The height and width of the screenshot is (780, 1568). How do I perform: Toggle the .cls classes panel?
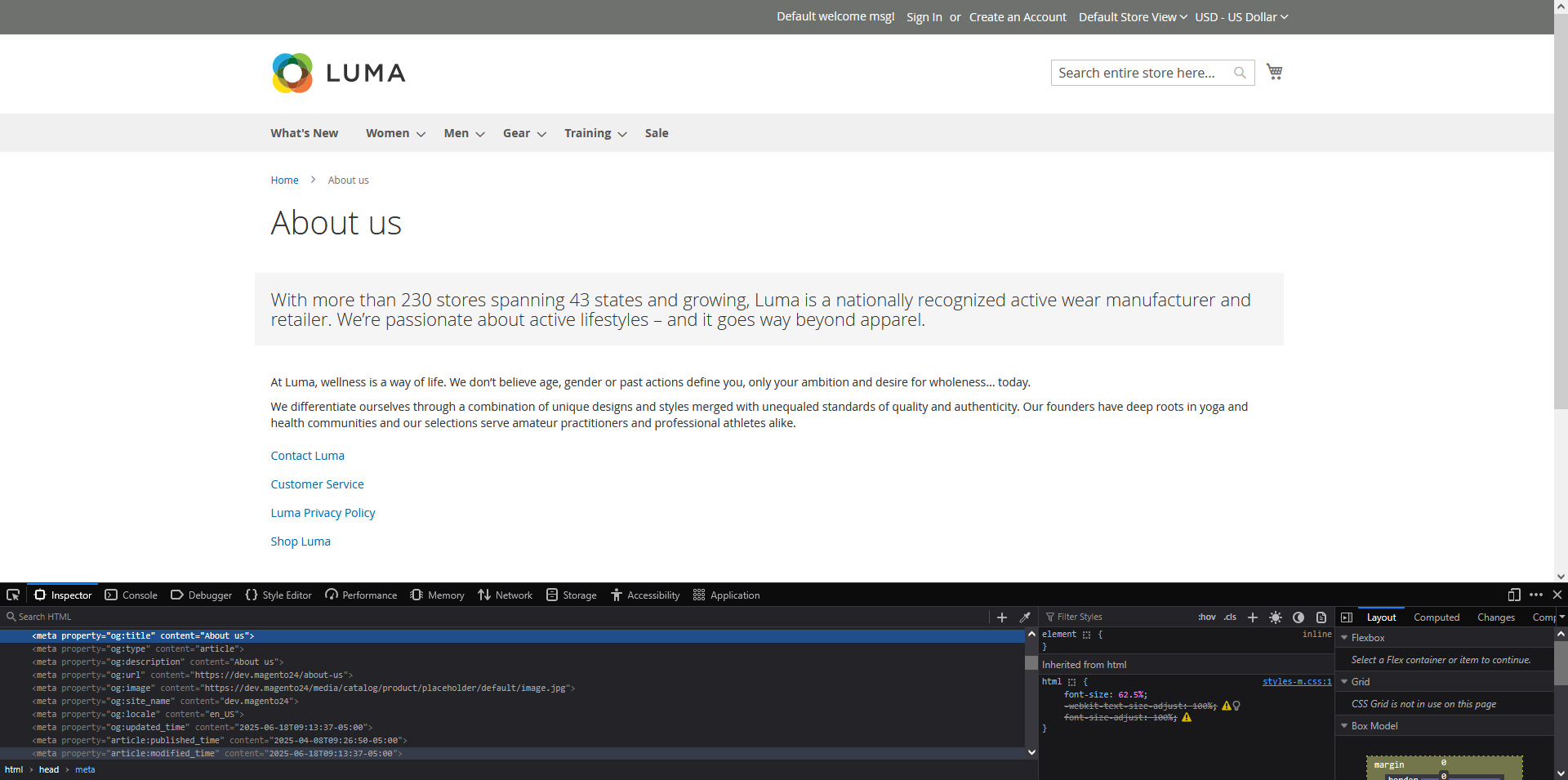1230,617
